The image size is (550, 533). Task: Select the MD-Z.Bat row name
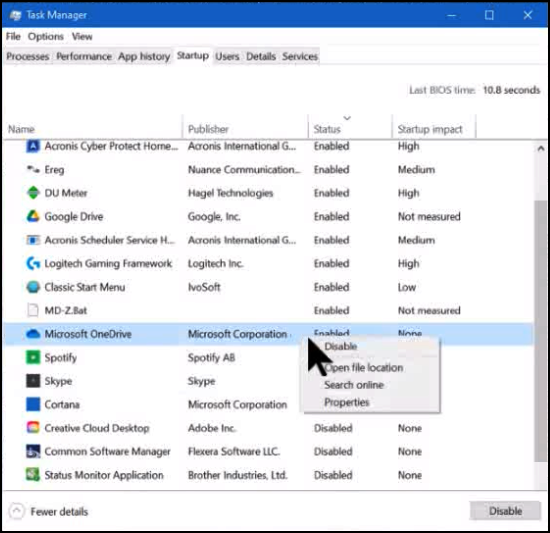66,310
